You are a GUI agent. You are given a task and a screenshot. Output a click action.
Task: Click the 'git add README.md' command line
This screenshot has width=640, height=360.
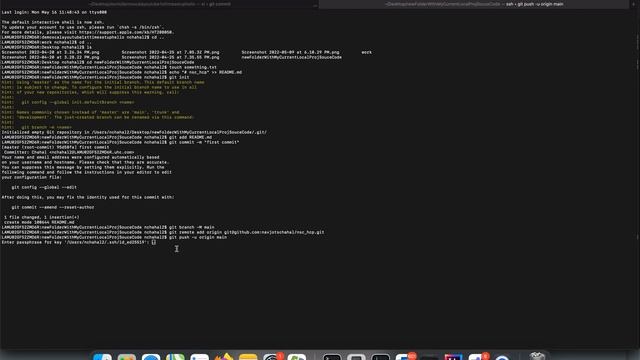coord(107,137)
